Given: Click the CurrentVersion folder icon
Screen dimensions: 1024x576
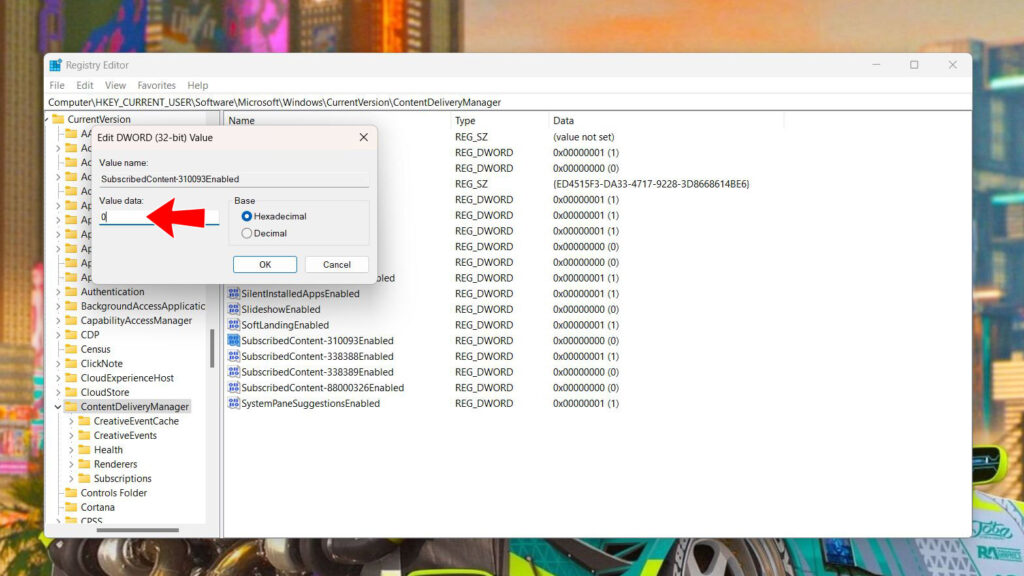Looking at the screenshot, I should click(x=58, y=119).
